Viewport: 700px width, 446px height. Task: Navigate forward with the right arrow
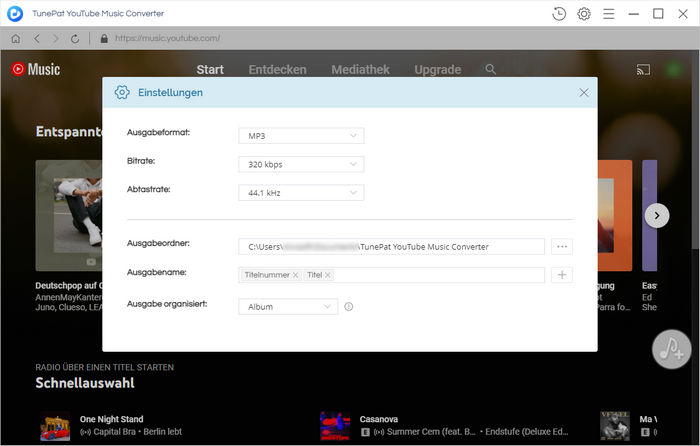(56, 38)
